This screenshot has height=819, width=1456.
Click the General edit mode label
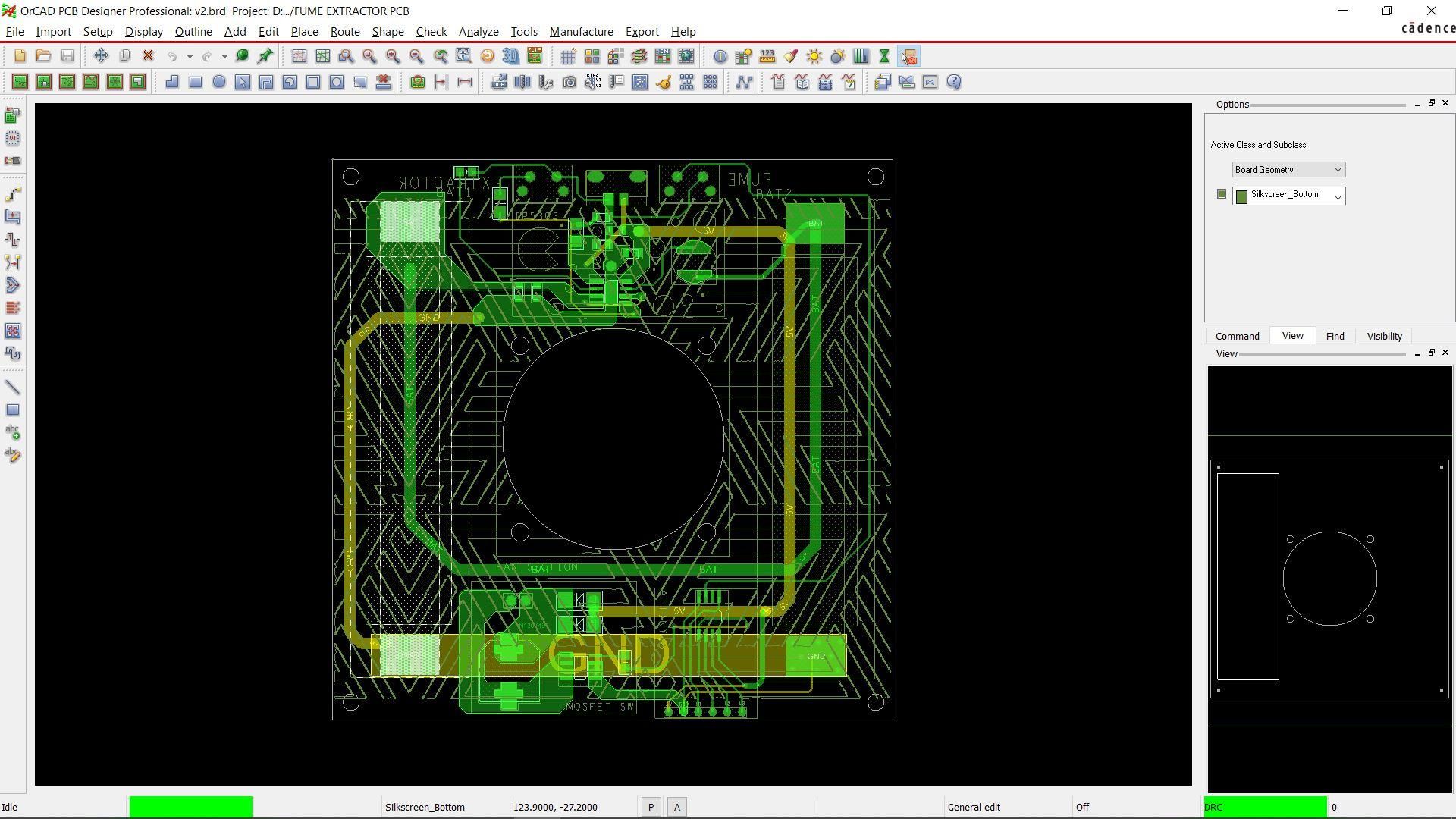[974, 807]
